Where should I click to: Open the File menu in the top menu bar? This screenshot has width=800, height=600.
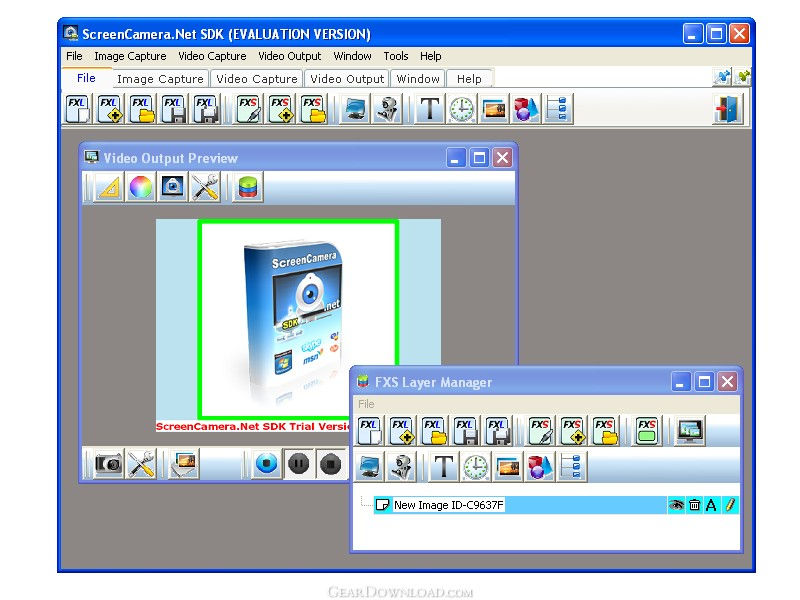pos(74,56)
